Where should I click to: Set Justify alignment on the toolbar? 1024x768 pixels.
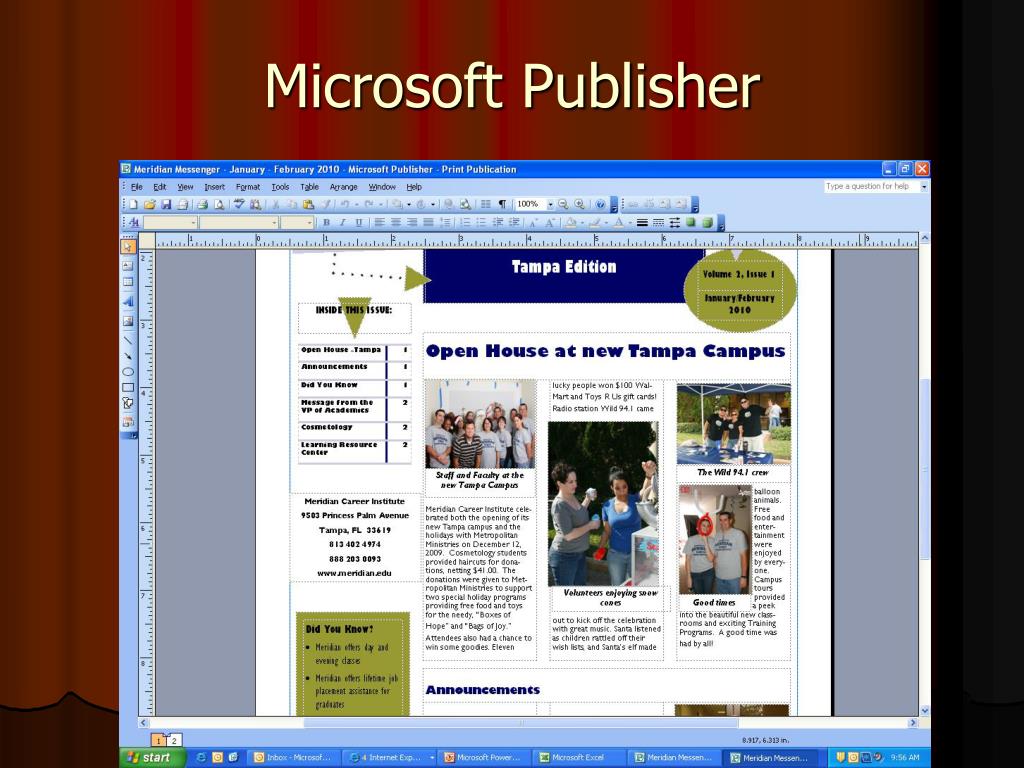coord(428,223)
